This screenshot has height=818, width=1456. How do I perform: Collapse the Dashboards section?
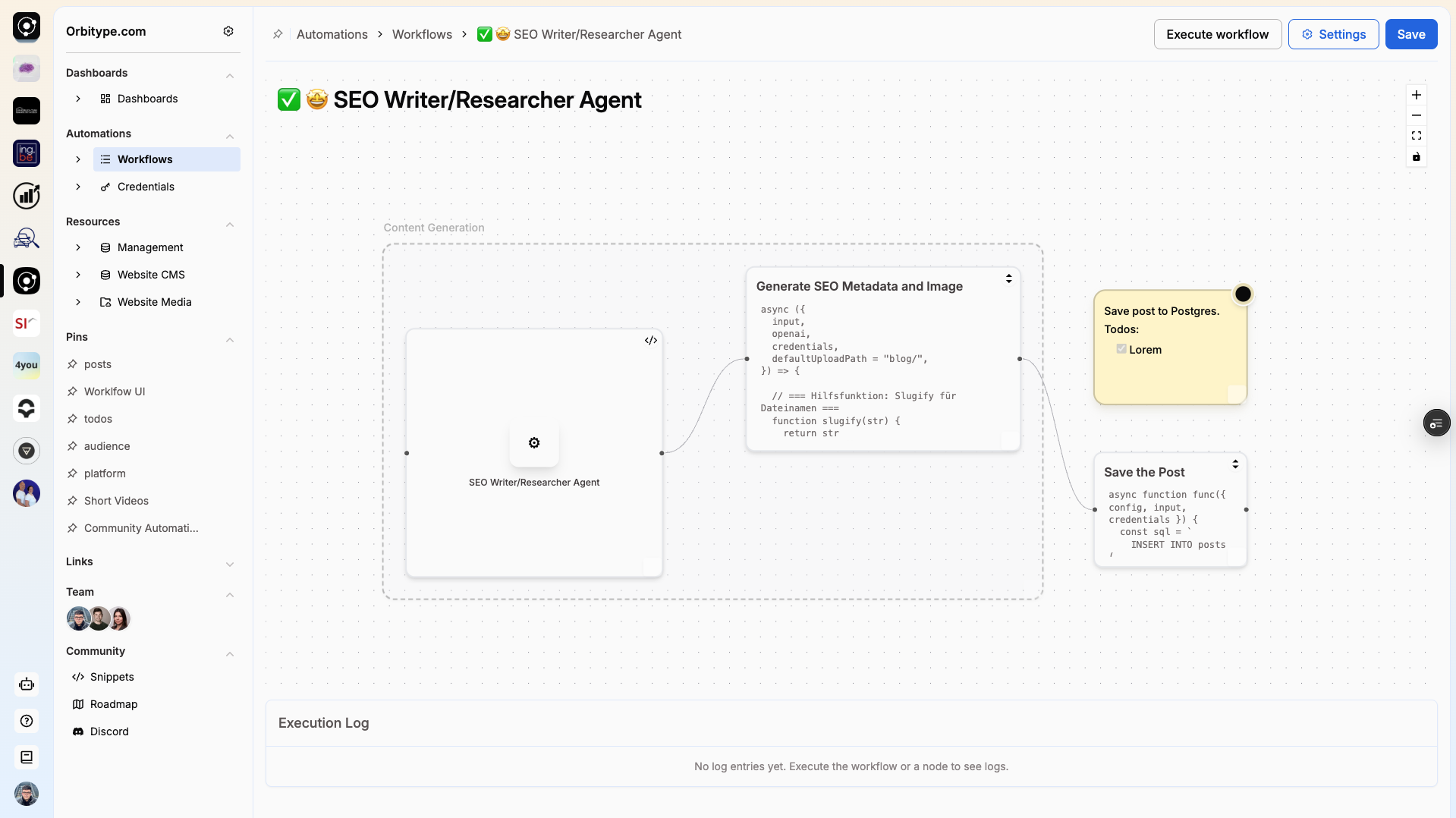pos(230,75)
